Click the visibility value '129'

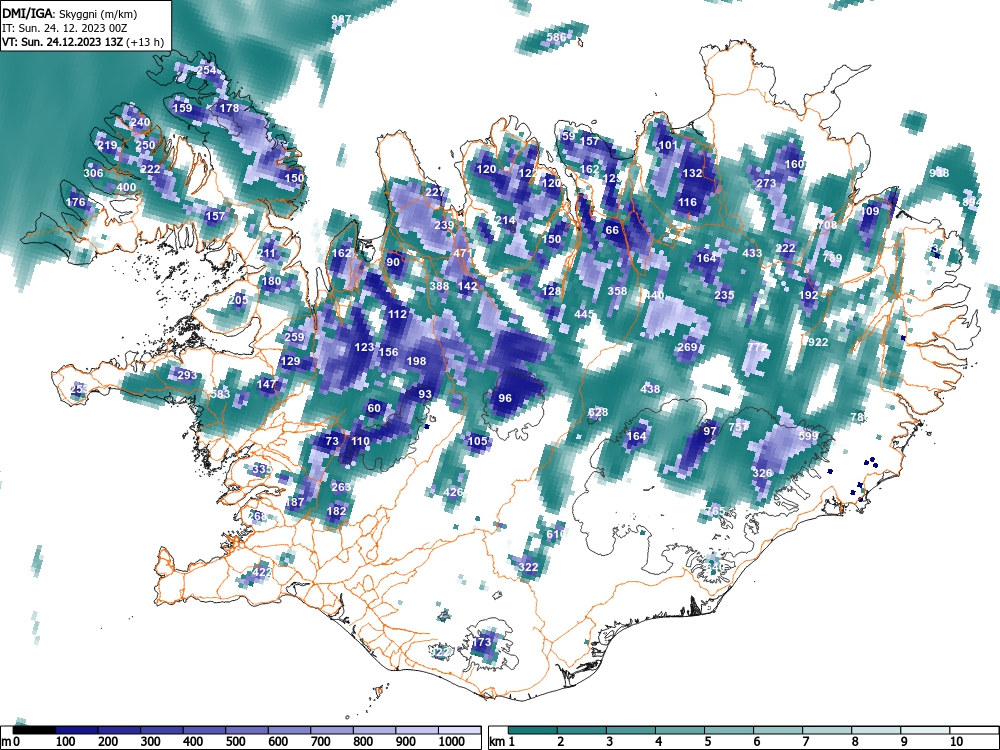(290, 361)
